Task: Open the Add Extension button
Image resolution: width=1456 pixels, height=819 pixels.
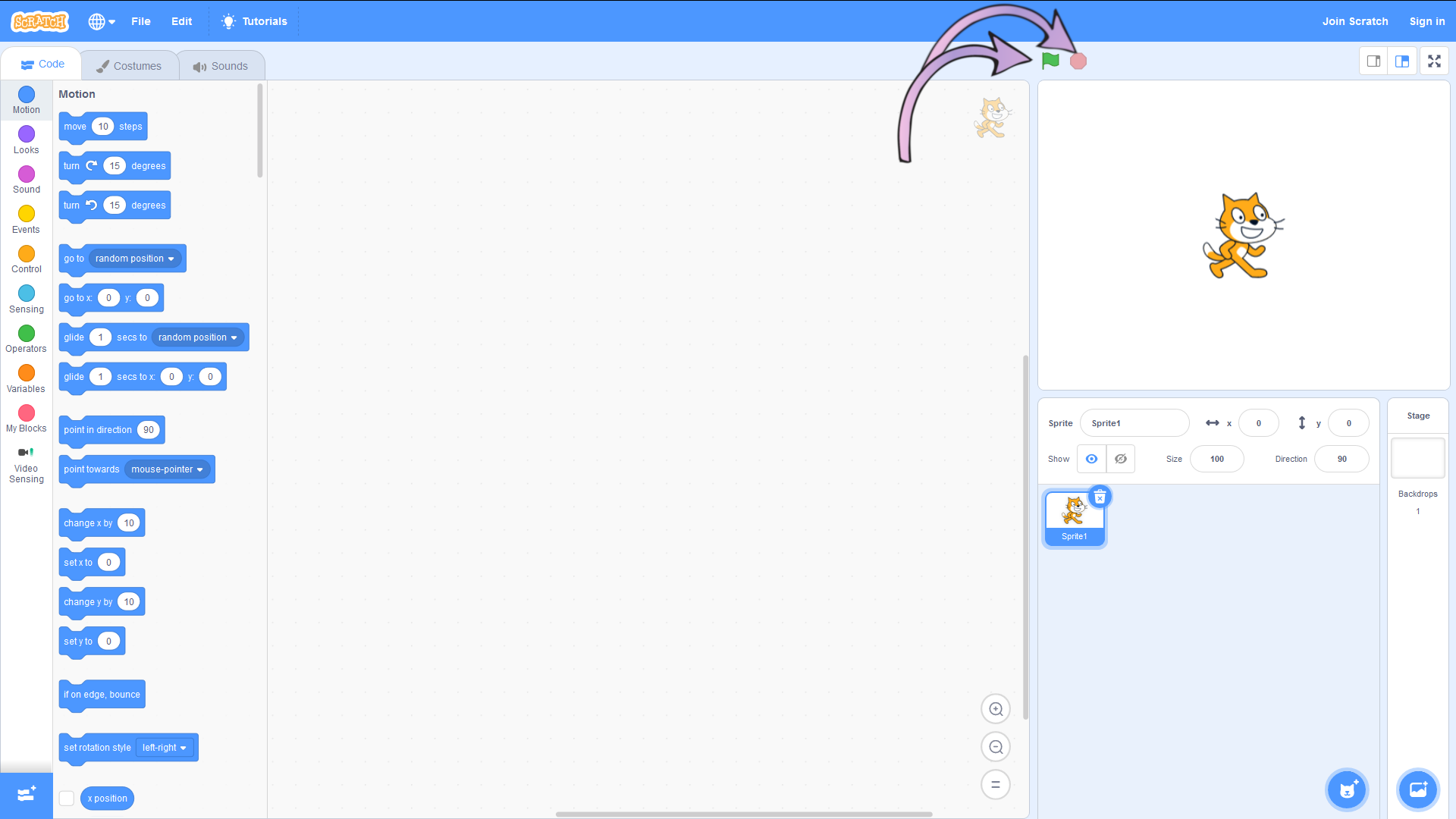Action: (27, 795)
